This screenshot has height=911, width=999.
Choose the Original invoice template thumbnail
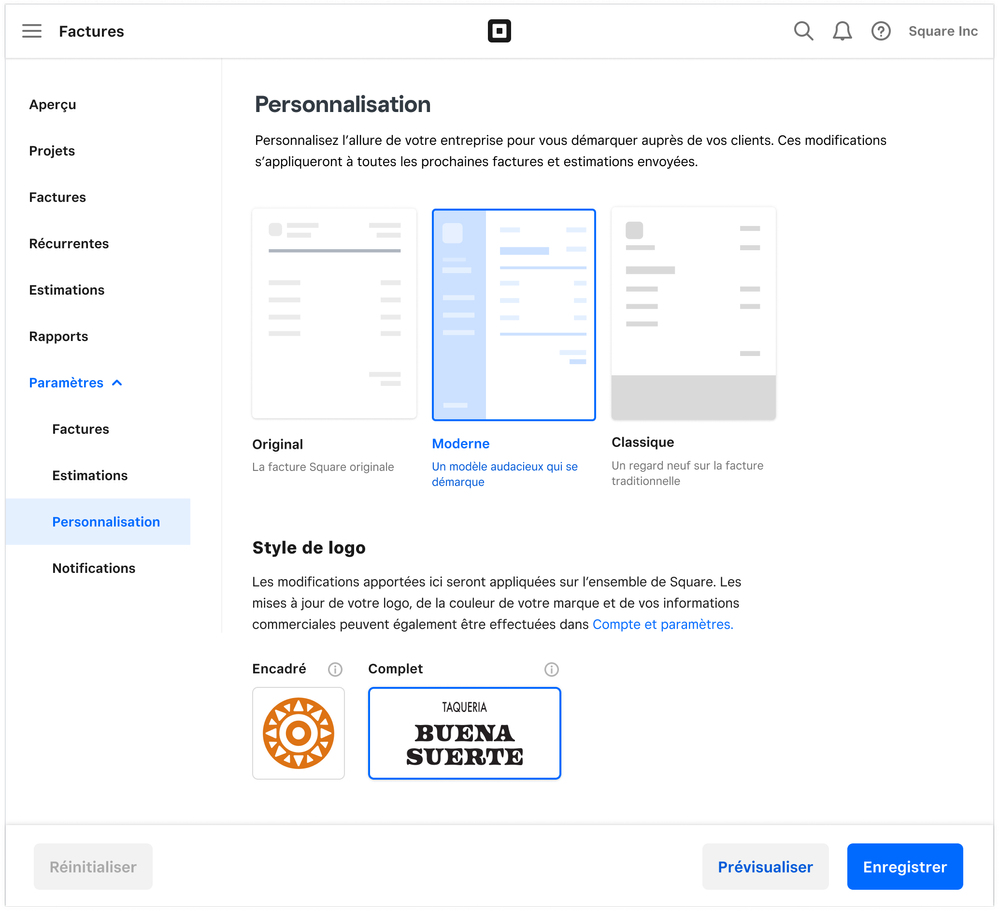(x=334, y=313)
